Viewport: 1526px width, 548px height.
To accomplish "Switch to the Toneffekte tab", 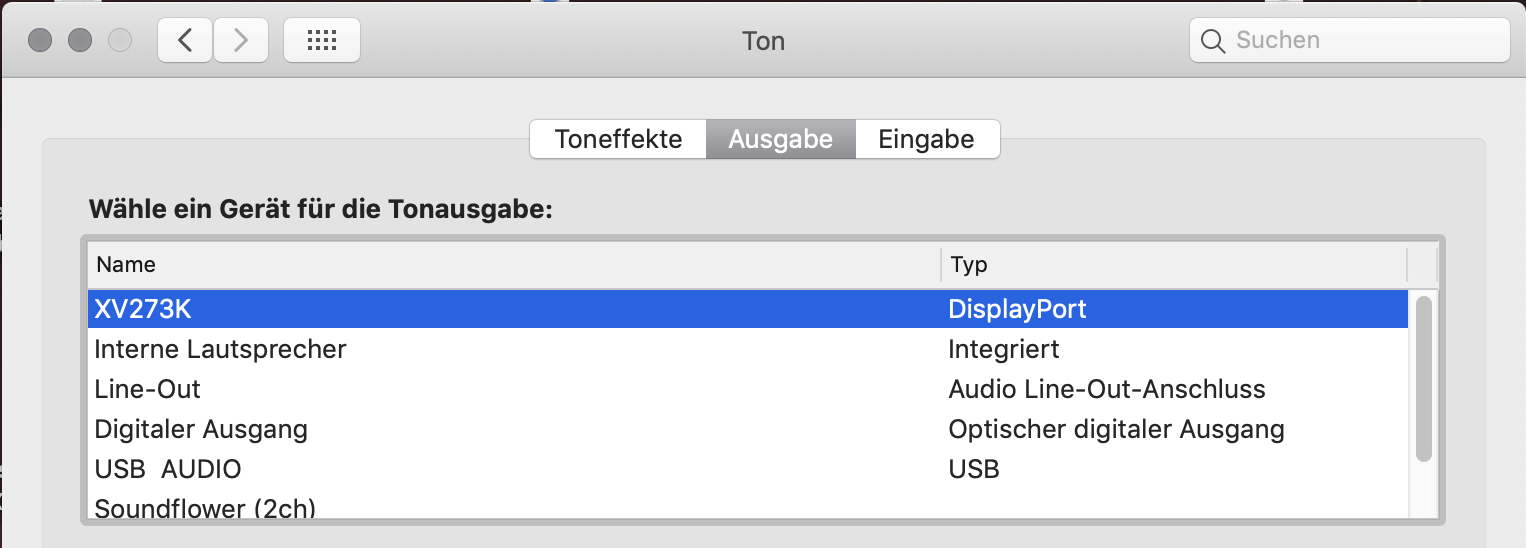I will click(618, 139).
